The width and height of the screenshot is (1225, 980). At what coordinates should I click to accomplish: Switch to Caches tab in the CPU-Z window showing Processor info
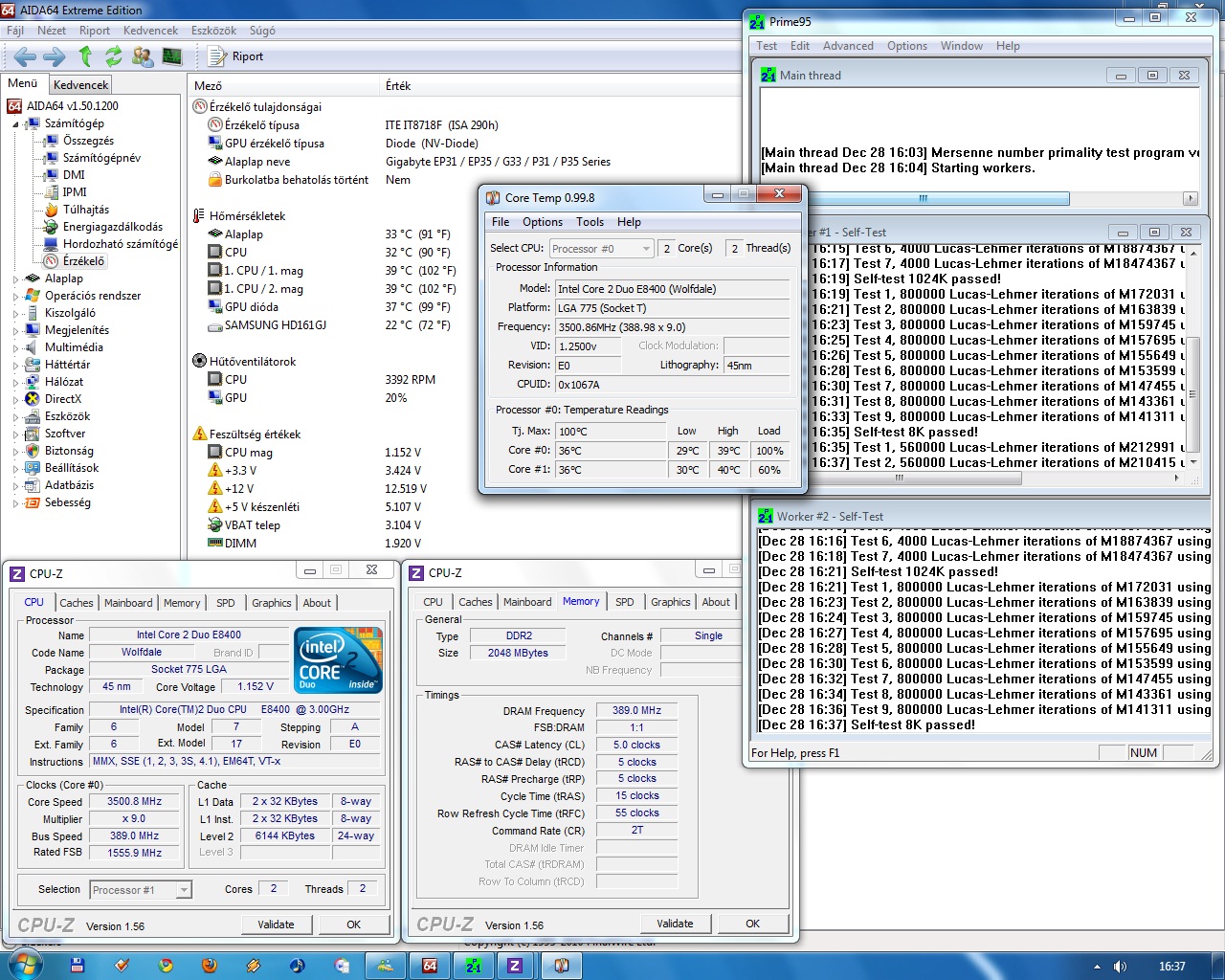coord(77,603)
